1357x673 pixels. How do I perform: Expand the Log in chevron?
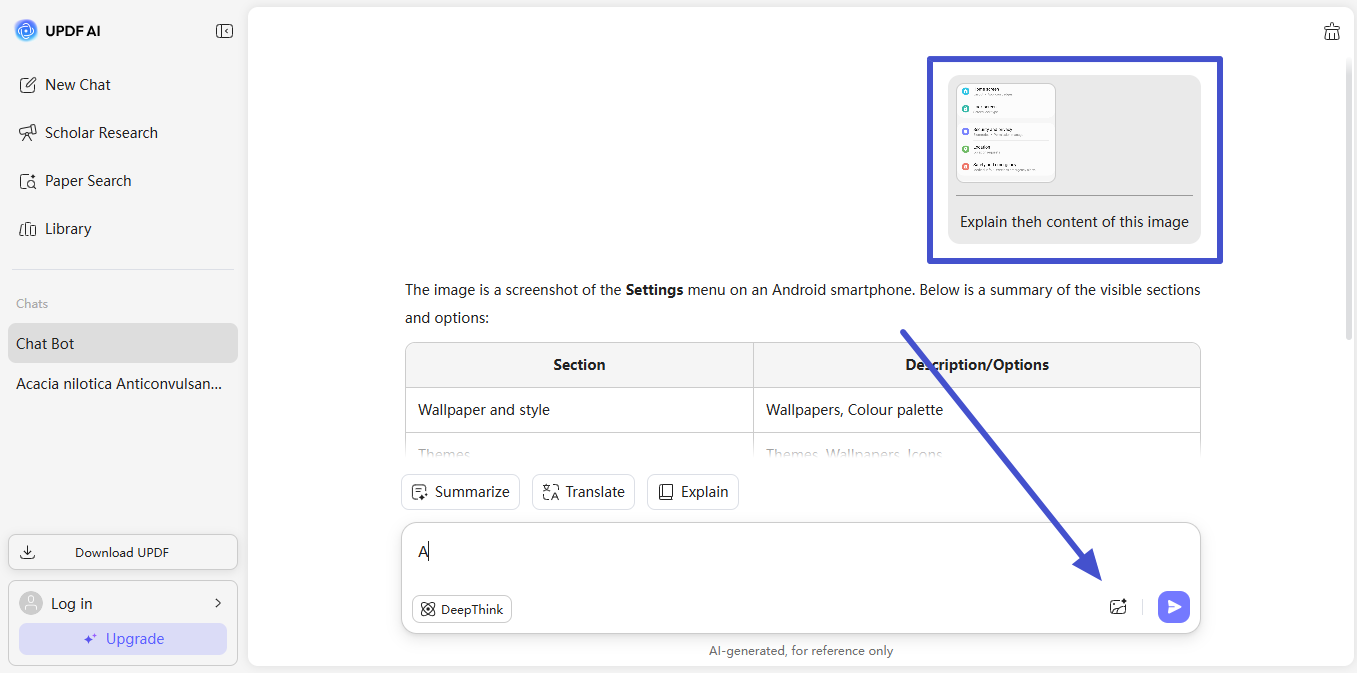point(218,603)
